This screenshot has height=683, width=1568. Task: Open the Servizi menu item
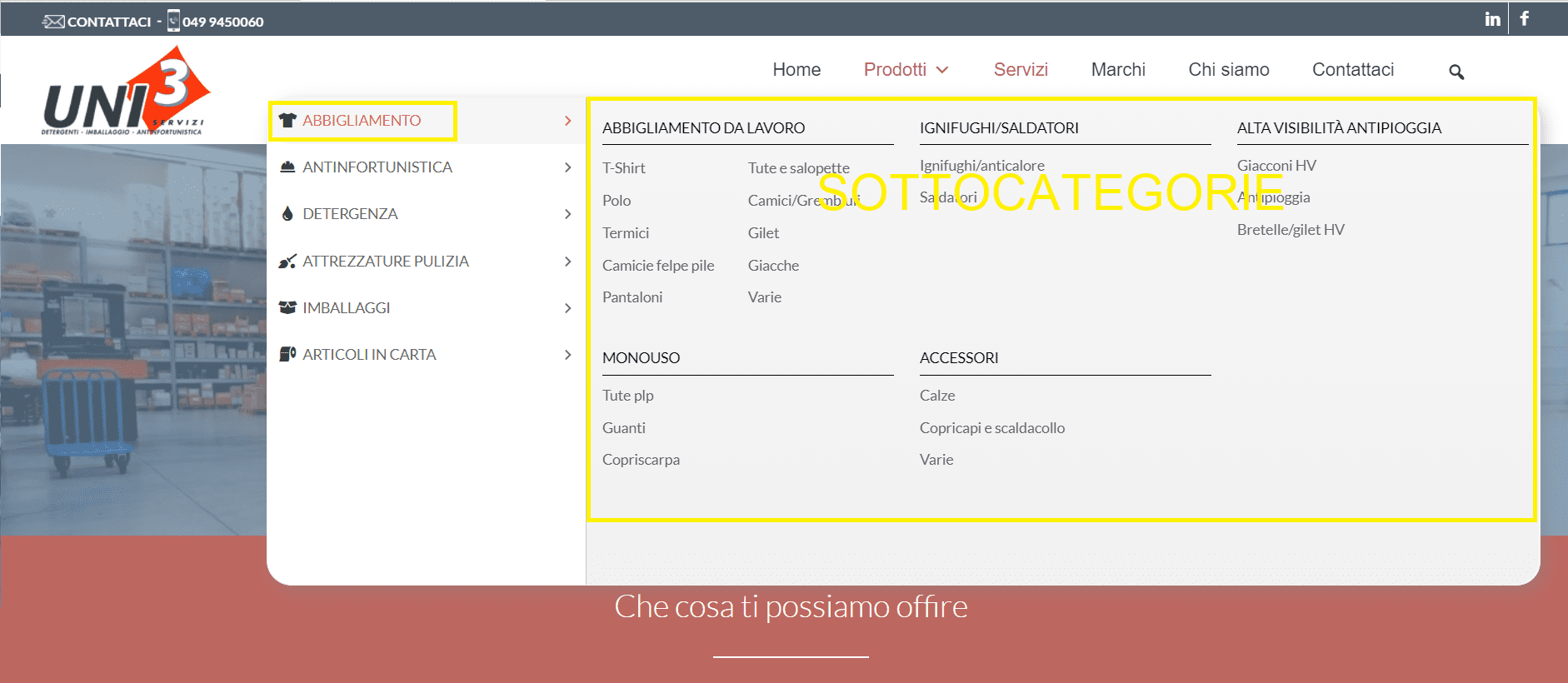[1020, 70]
